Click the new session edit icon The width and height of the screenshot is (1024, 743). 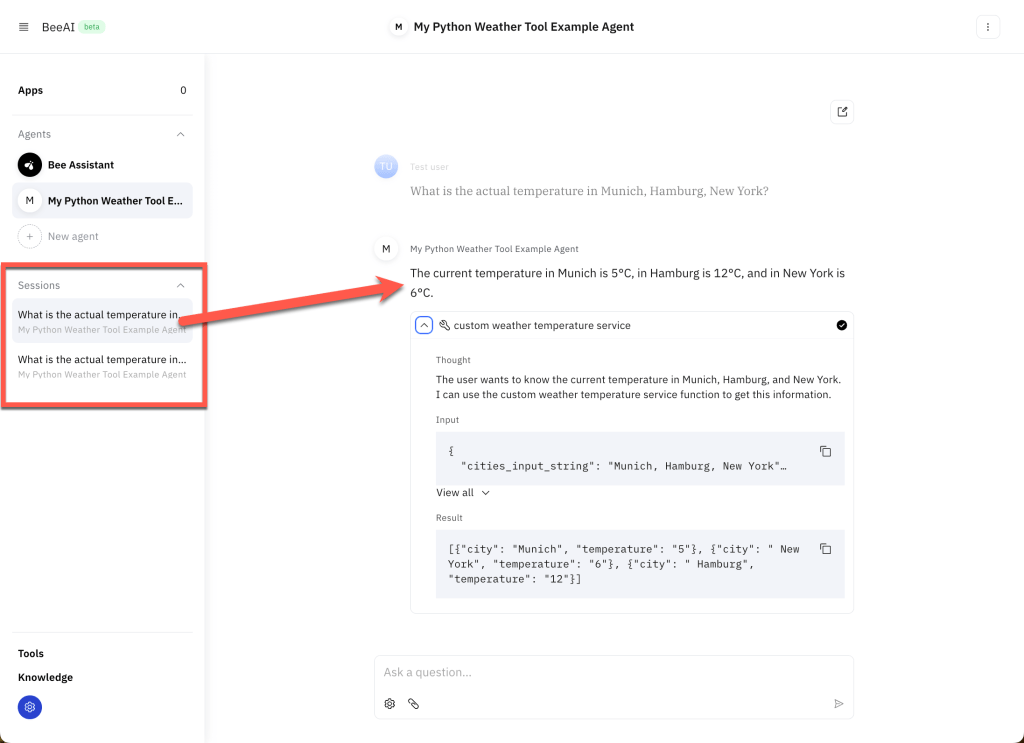(842, 112)
